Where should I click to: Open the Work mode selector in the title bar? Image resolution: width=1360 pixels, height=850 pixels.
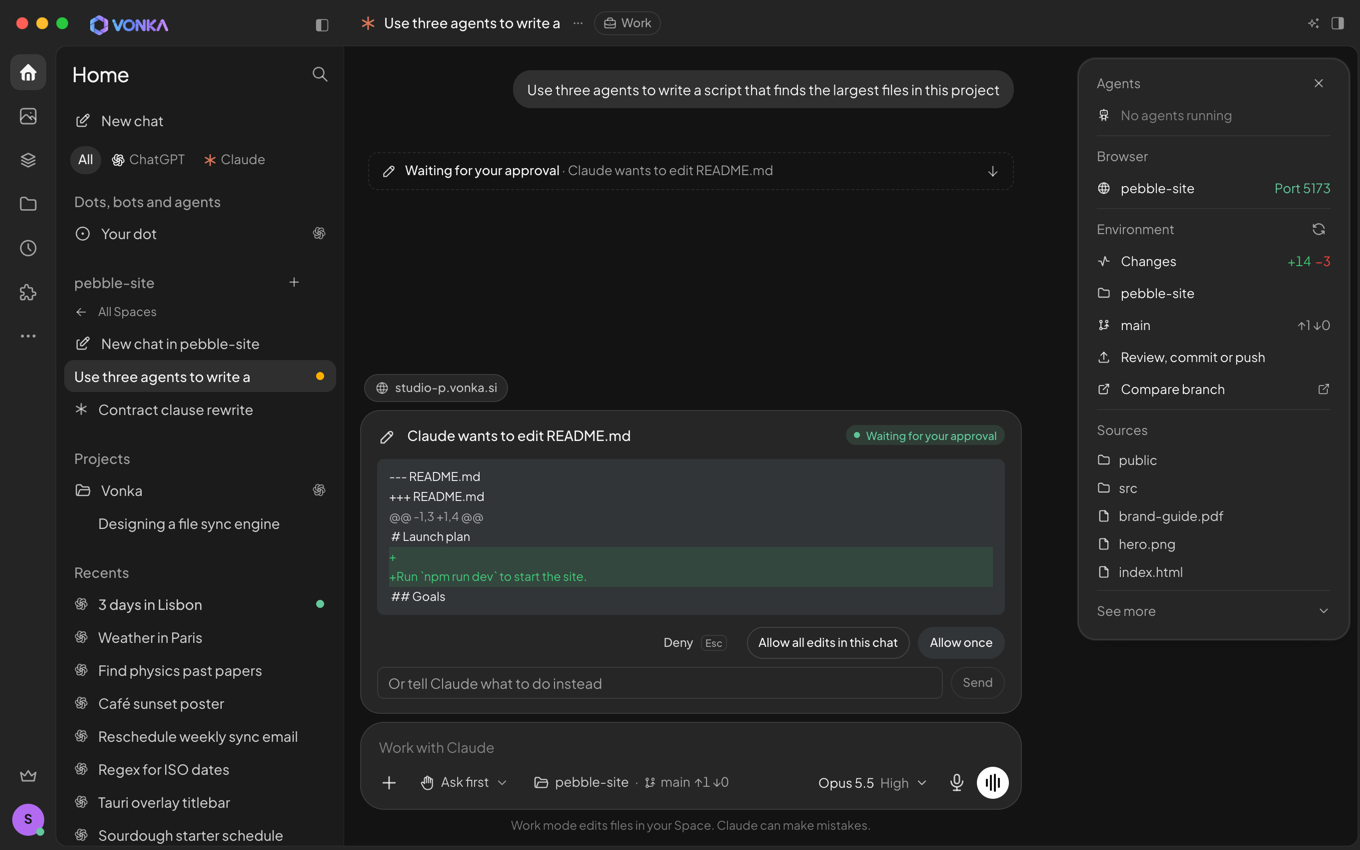click(628, 23)
